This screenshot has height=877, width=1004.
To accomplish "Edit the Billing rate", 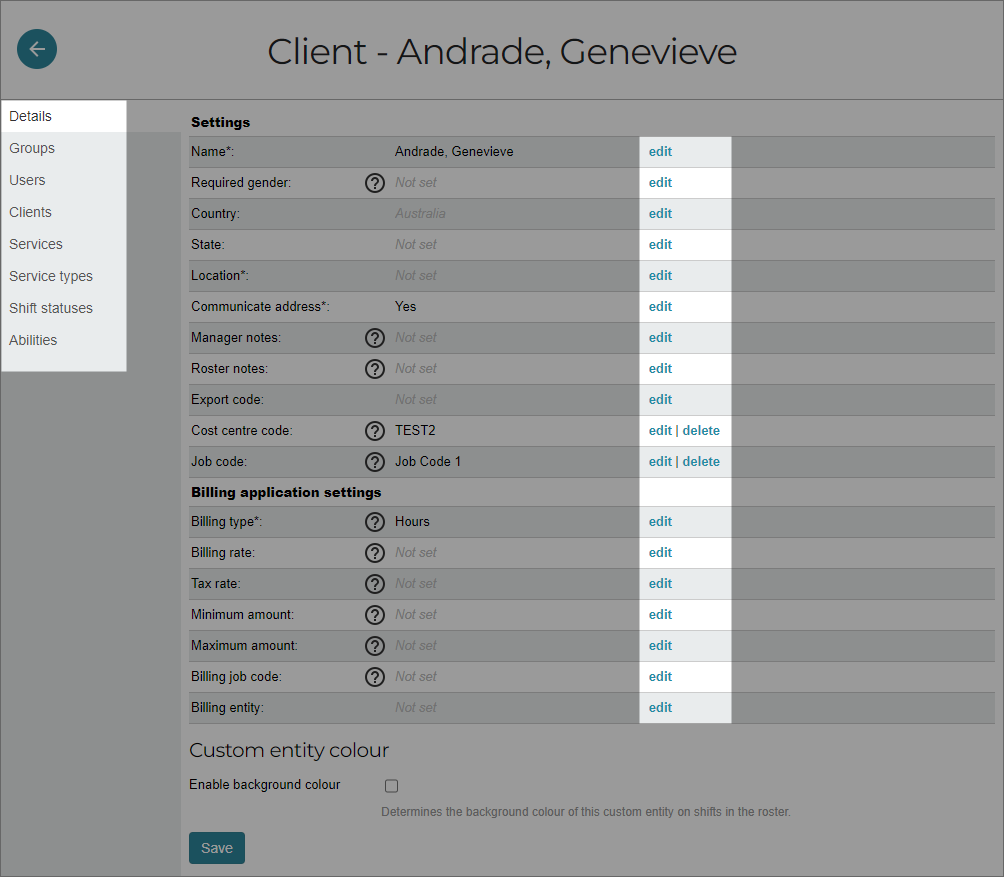I will [x=660, y=552].
